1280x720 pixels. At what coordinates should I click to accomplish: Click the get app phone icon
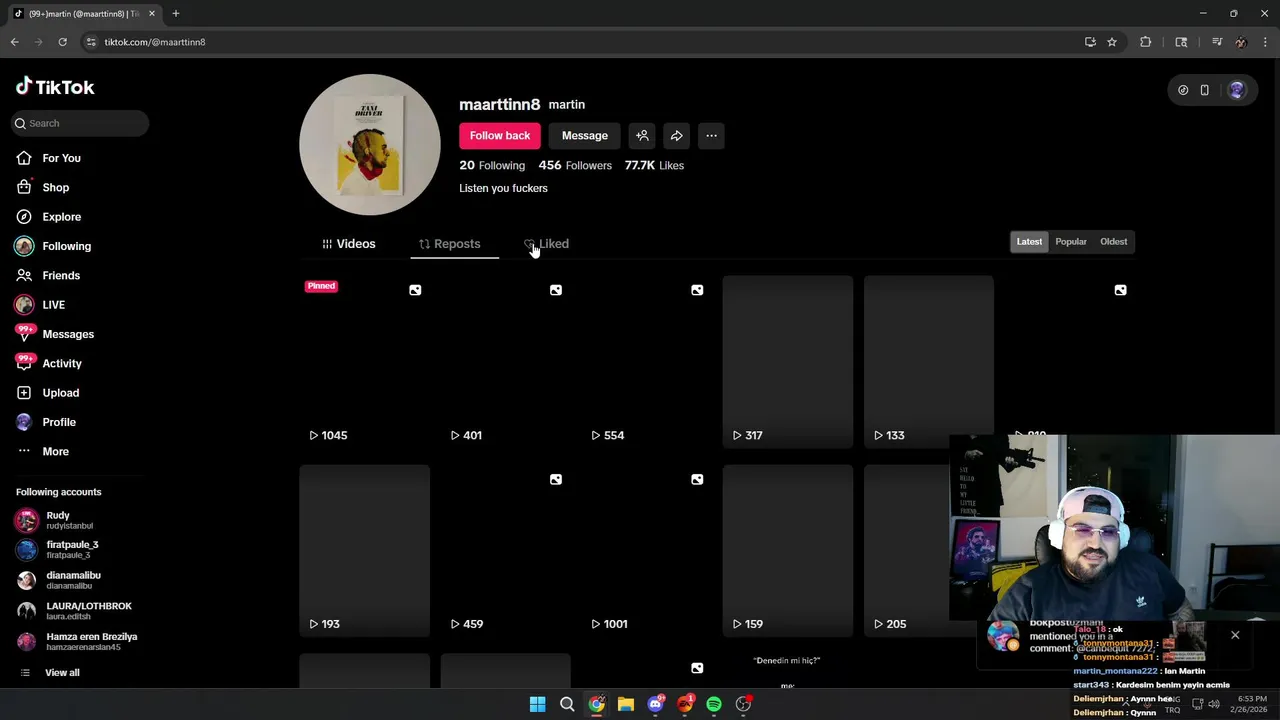[x=1205, y=90]
